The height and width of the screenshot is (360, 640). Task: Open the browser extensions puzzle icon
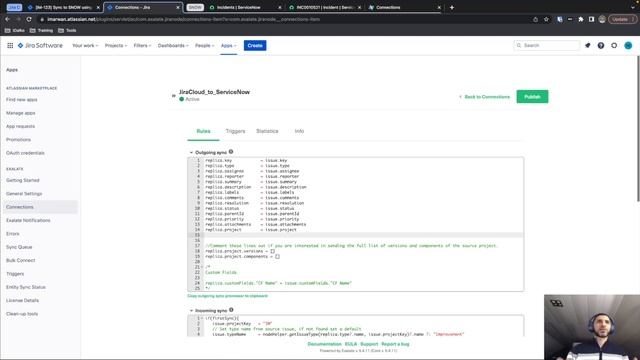pos(581,19)
